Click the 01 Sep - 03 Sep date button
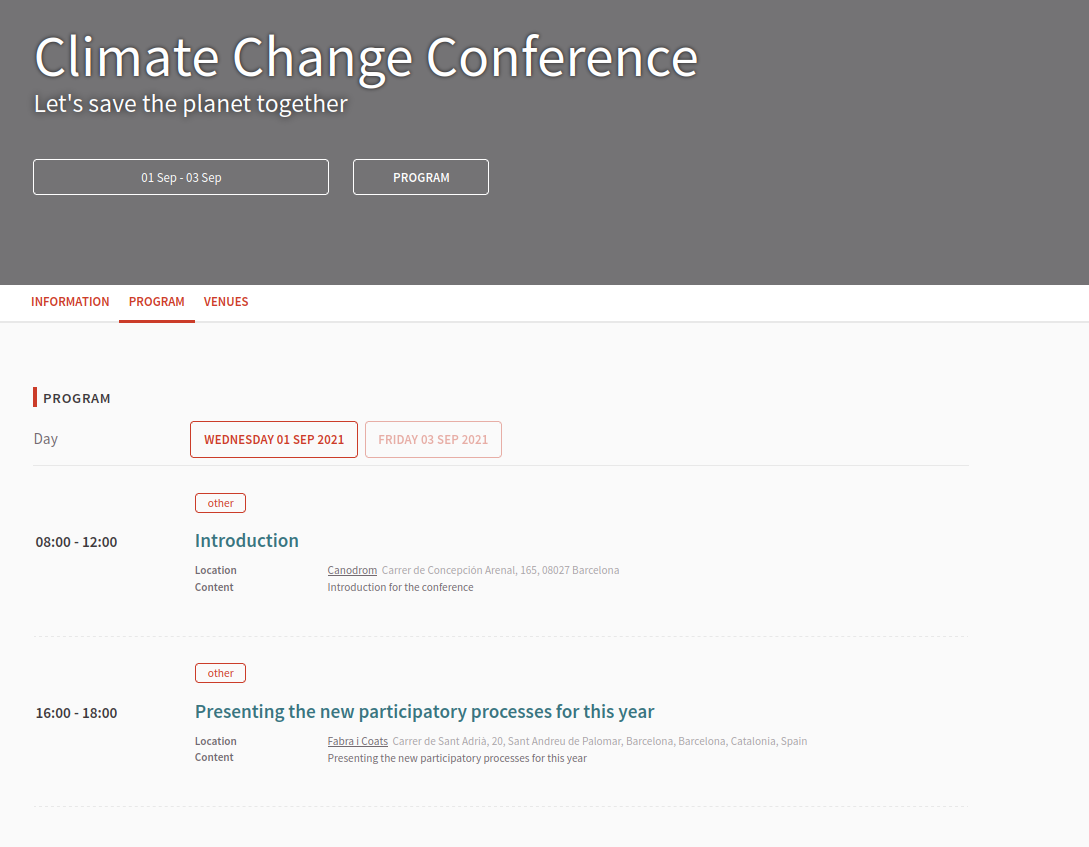 (x=181, y=177)
